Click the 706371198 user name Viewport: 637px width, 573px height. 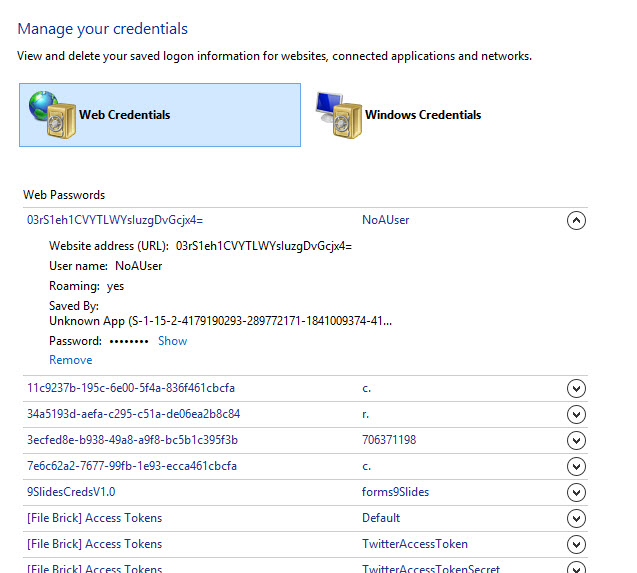click(389, 440)
